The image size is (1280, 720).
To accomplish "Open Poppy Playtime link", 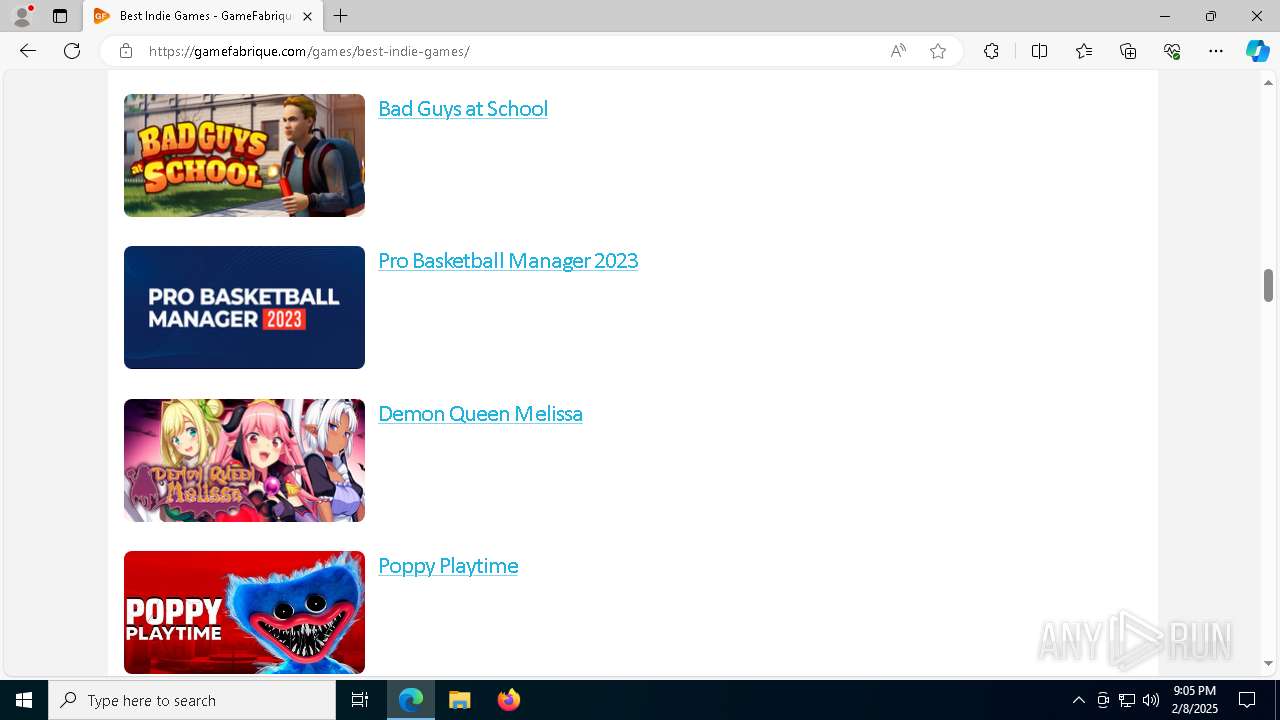I will point(448,566).
